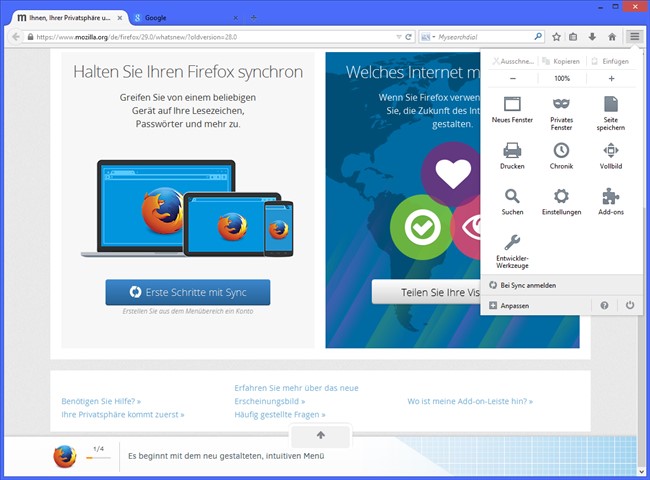This screenshot has height=480, width=650.
Task: Open the Neues Fenster menu item
Action: [512, 109]
